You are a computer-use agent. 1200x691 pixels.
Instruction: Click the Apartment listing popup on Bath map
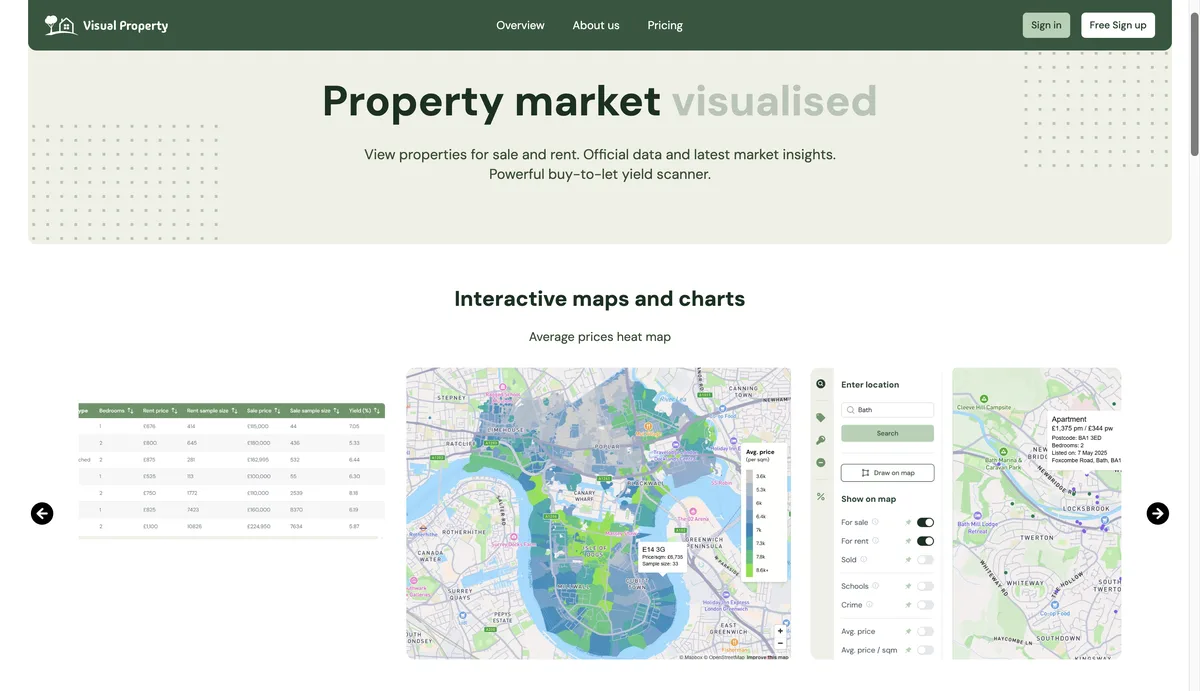tap(1084, 439)
